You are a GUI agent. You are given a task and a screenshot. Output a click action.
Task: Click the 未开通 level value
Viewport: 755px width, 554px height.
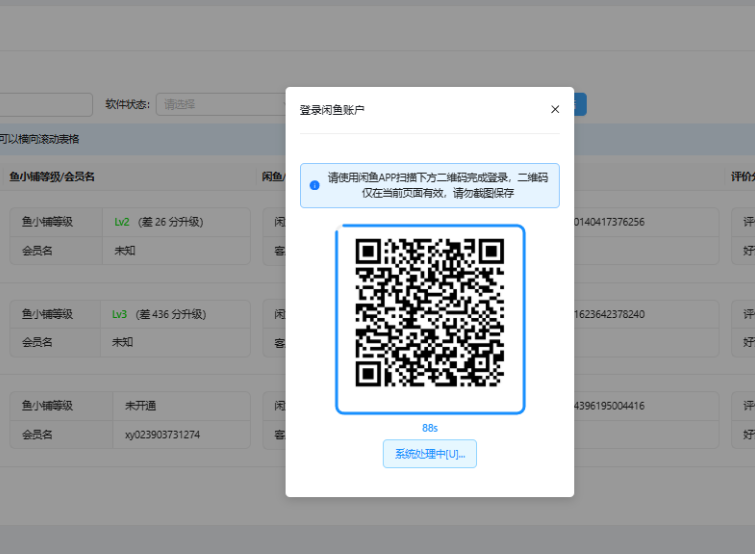click(x=140, y=406)
